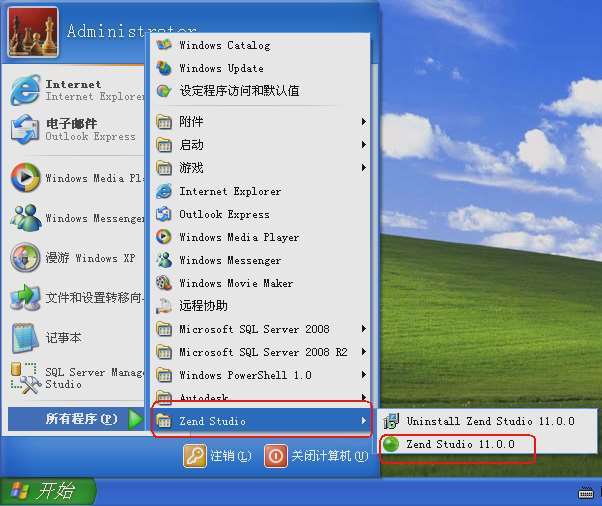Image resolution: width=602 pixels, height=506 pixels.
Task: Click Uninstall Zend Studio 11.0.0 icon
Action: [391, 421]
